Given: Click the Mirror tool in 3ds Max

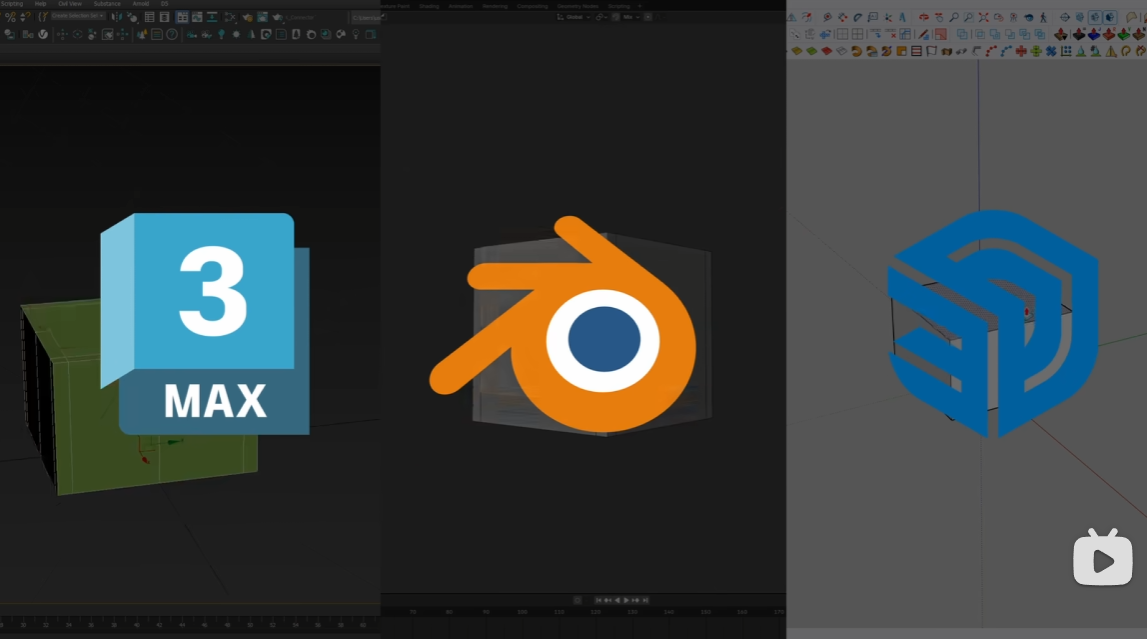Looking at the screenshot, I should point(116,17).
